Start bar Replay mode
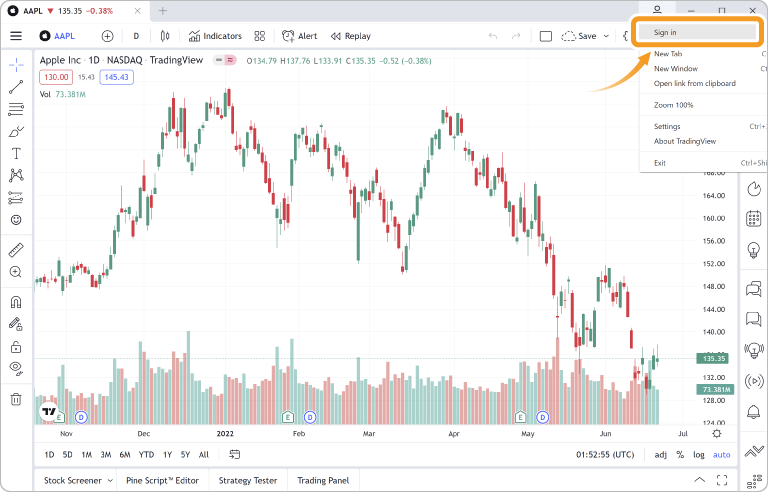 pos(351,36)
